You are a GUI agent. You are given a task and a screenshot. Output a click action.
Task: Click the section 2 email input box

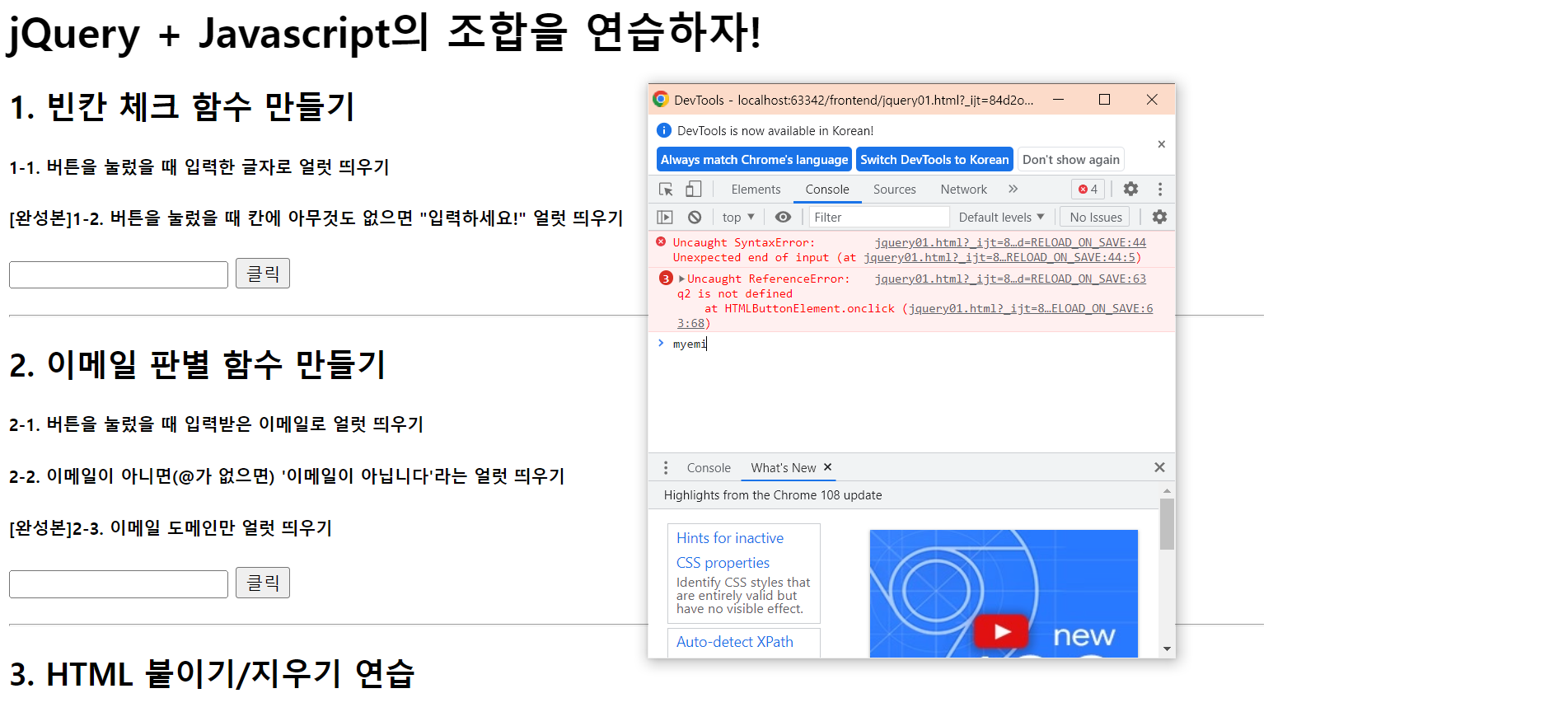point(119,584)
